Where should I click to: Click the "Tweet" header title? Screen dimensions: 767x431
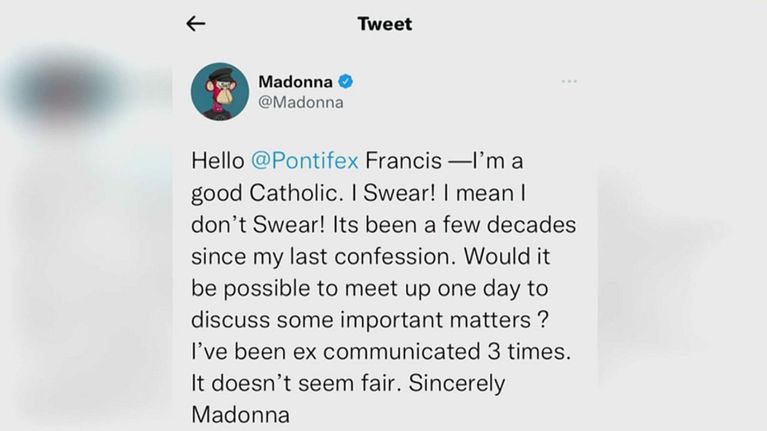click(x=384, y=24)
